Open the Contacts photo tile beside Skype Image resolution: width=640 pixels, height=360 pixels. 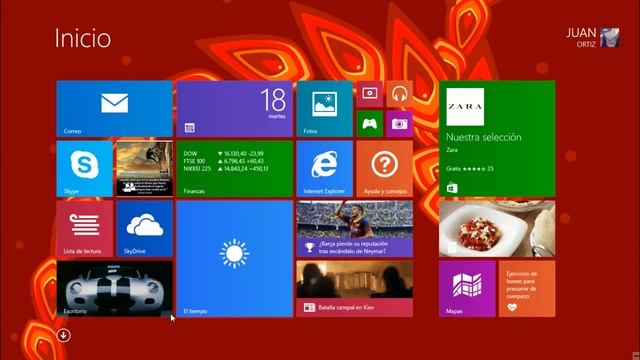(144, 169)
